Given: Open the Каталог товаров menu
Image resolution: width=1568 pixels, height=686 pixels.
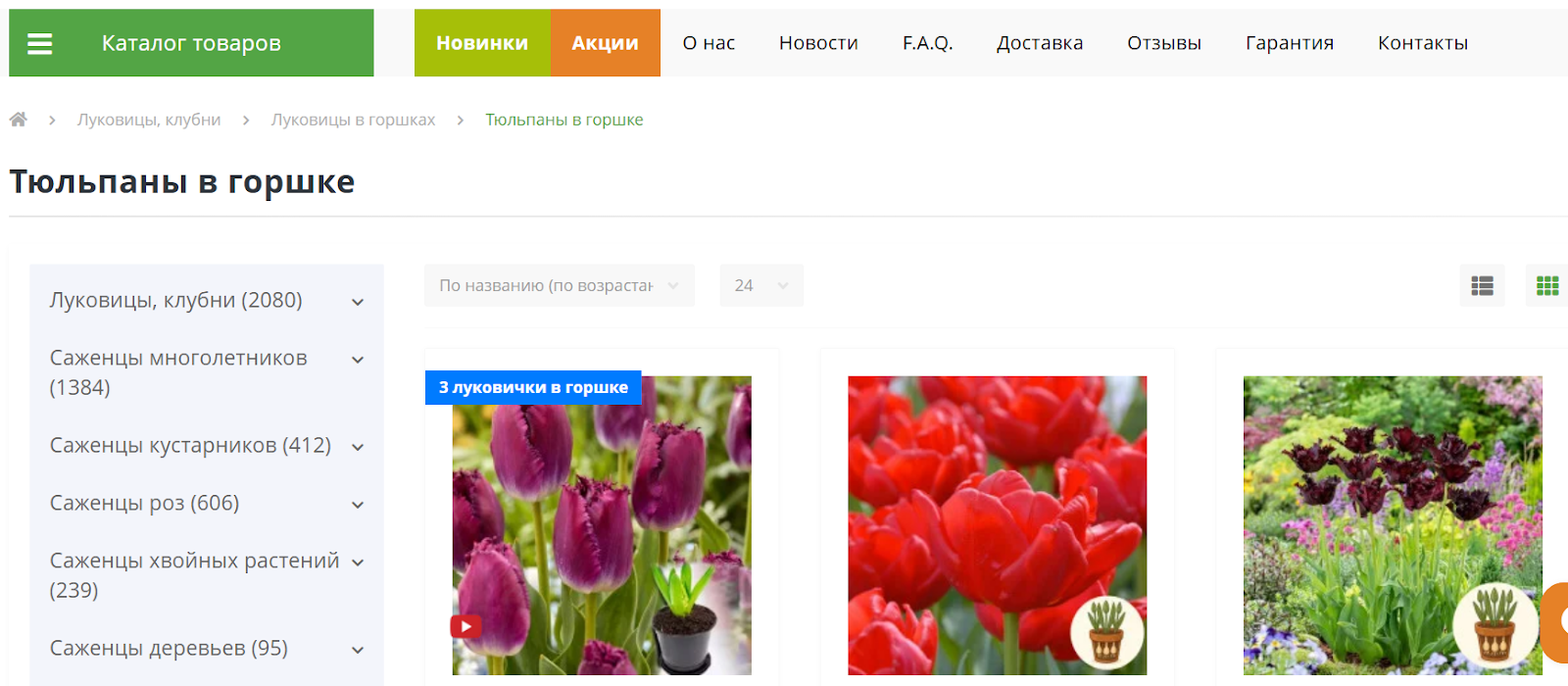Looking at the screenshot, I should coord(191,43).
